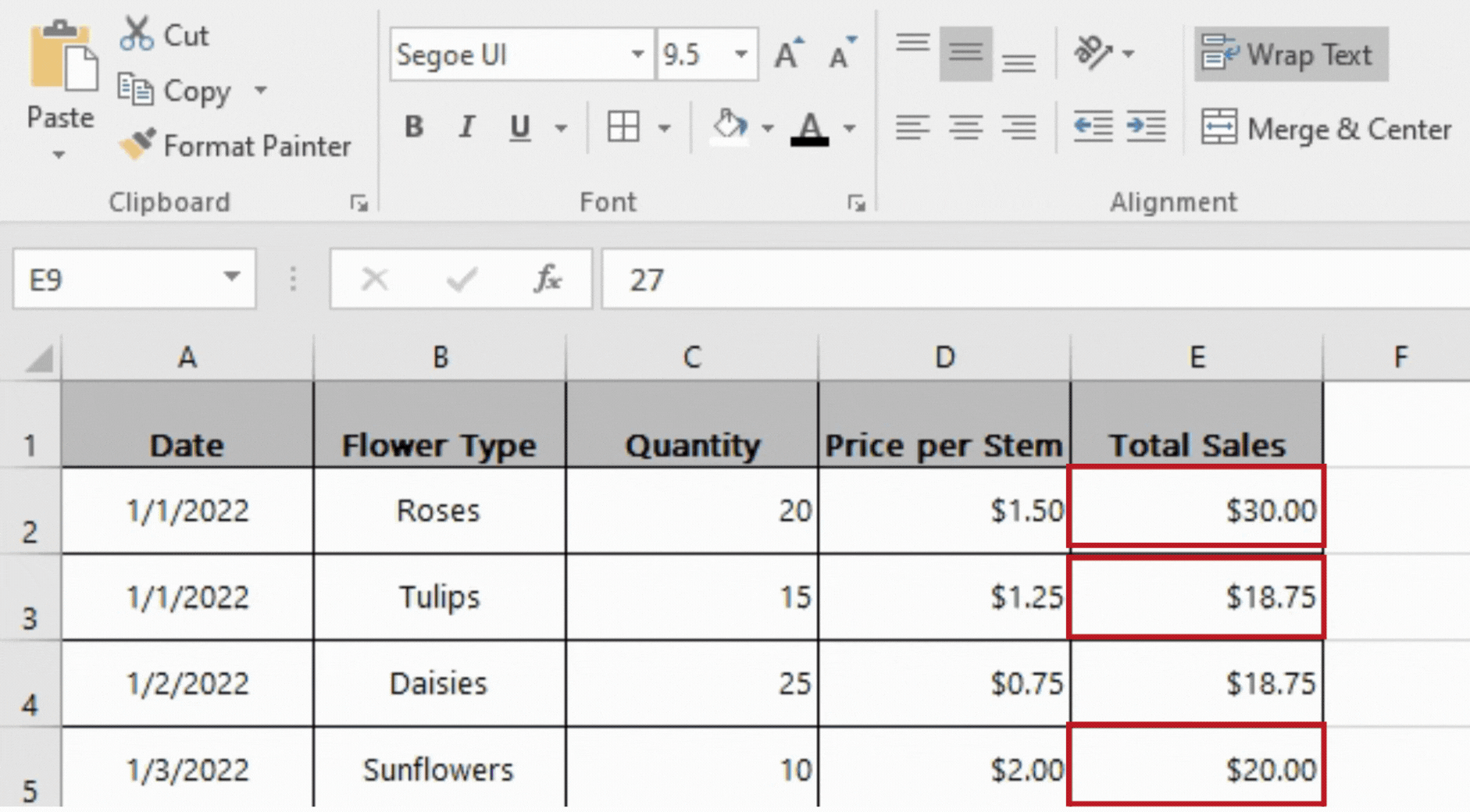Viewport: 1470px width, 812px height.
Task: Increase cell indent
Action: (1146, 126)
